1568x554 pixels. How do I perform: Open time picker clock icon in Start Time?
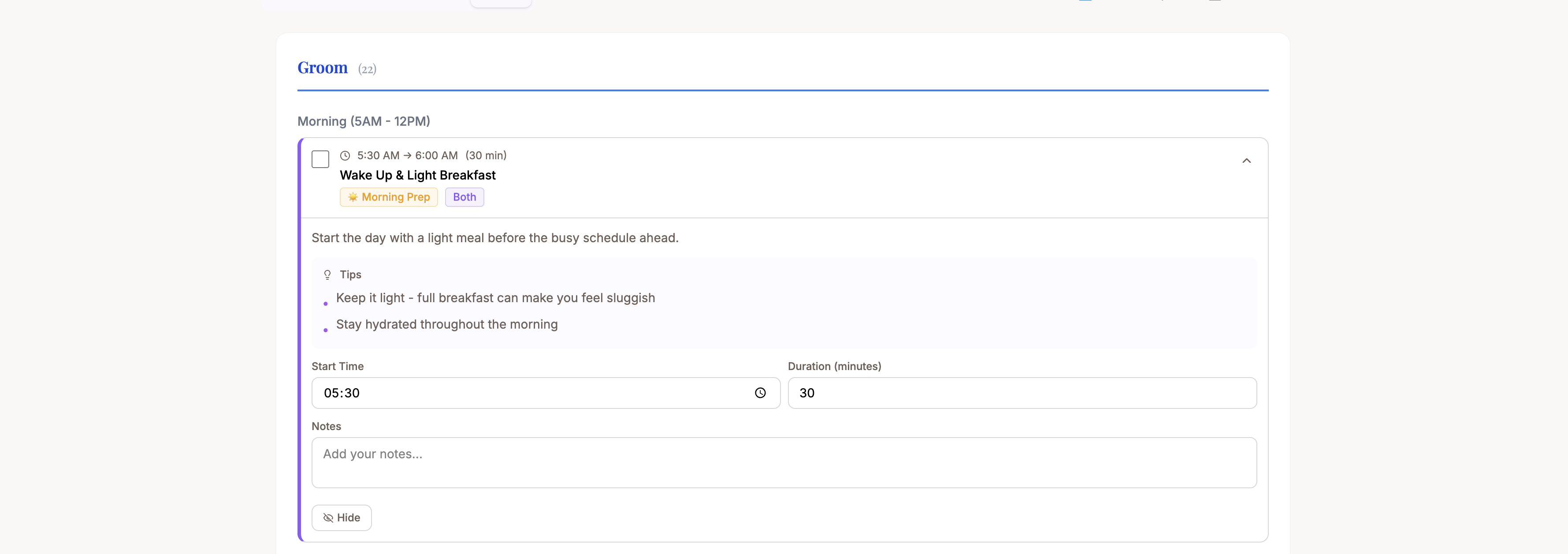pyautogui.click(x=760, y=393)
